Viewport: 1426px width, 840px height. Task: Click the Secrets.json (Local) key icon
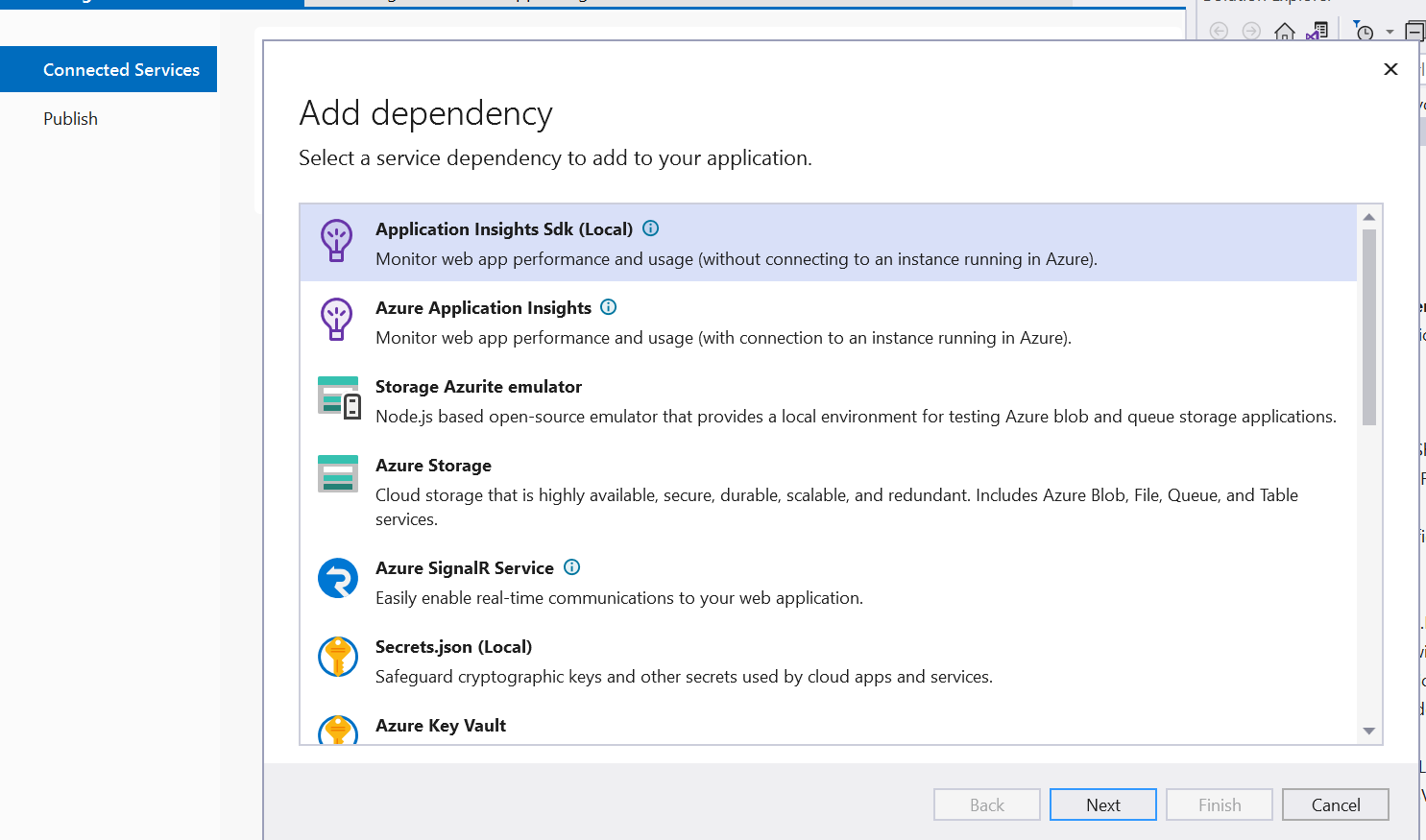(x=338, y=657)
